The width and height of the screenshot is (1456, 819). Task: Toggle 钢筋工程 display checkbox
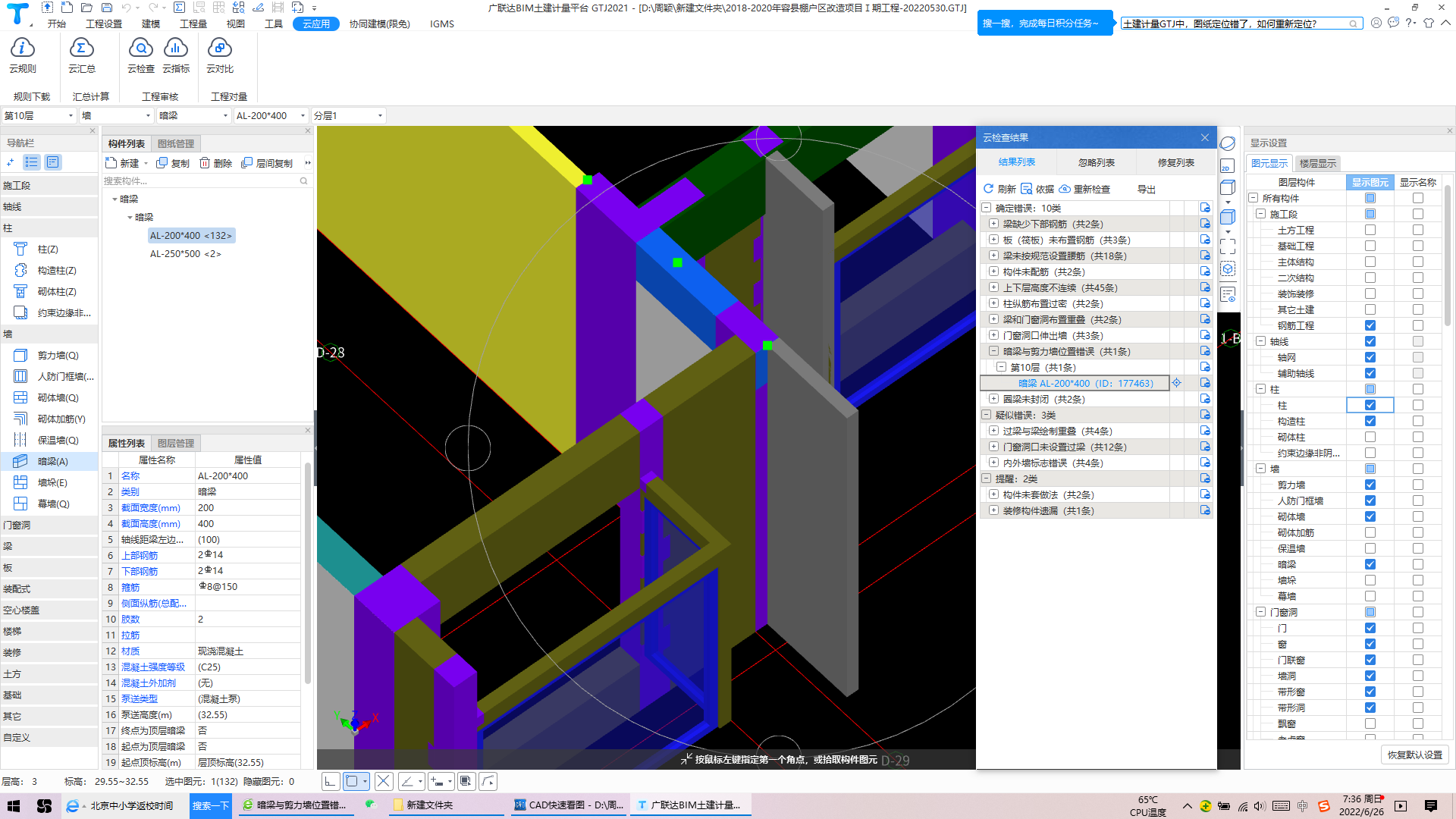click(x=1370, y=325)
